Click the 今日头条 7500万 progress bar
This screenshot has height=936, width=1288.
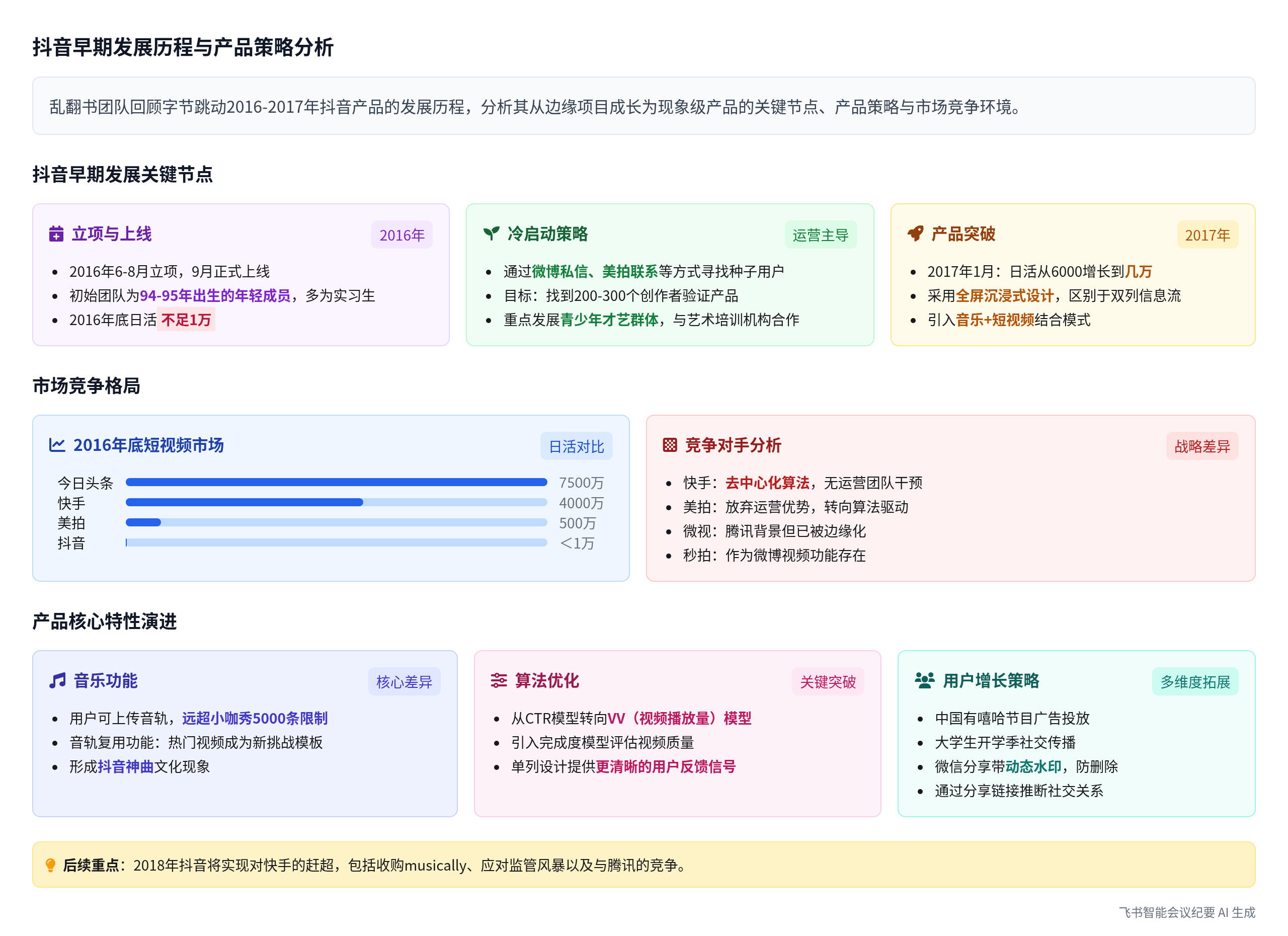click(336, 482)
